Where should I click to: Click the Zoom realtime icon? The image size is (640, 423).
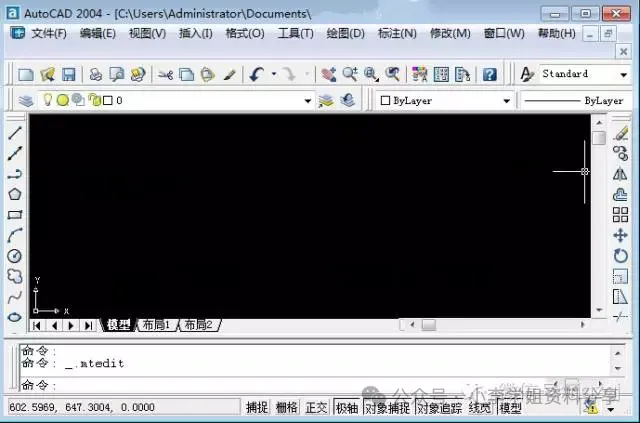coord(350,75)
